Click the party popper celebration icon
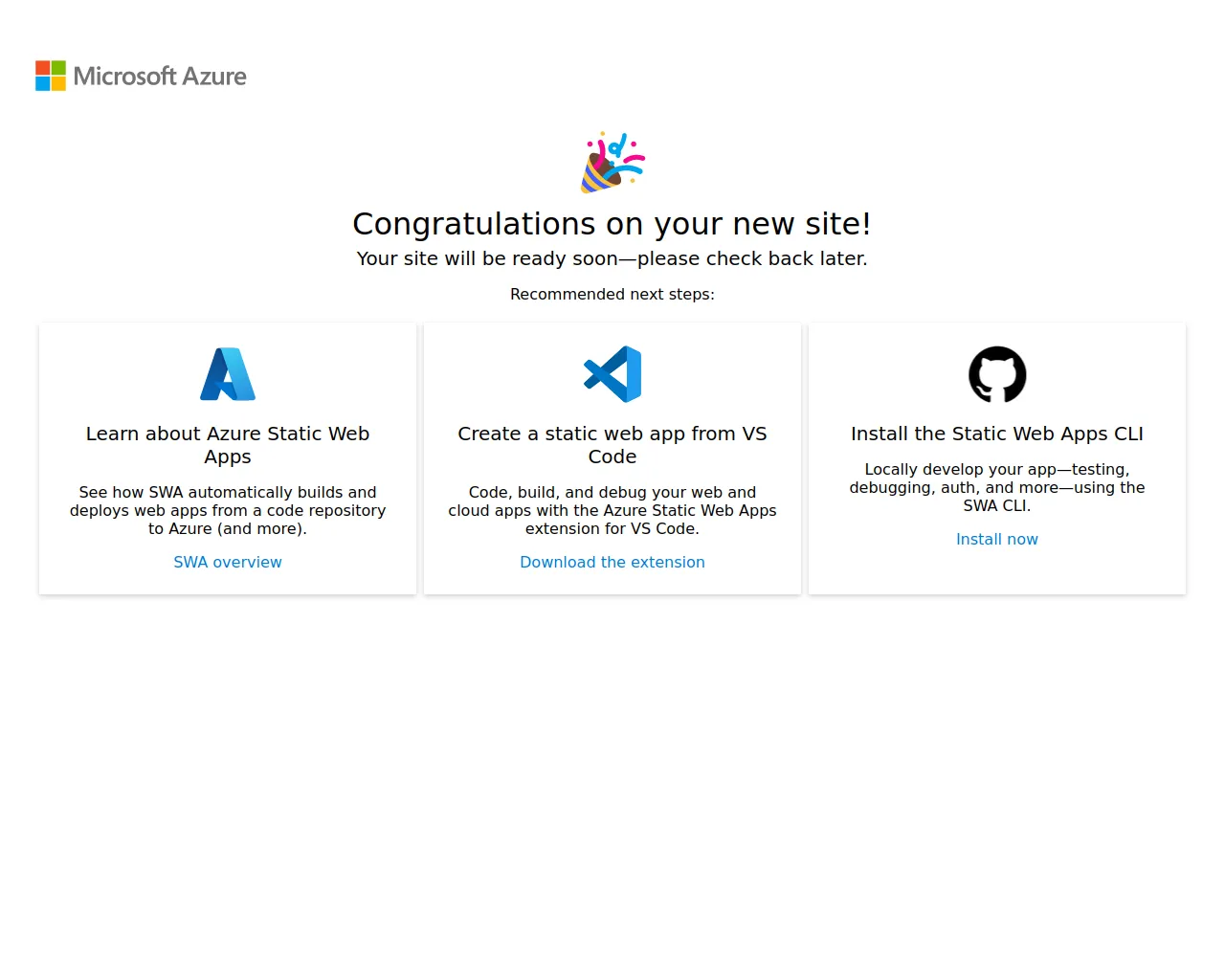 (x=612, y=163)
